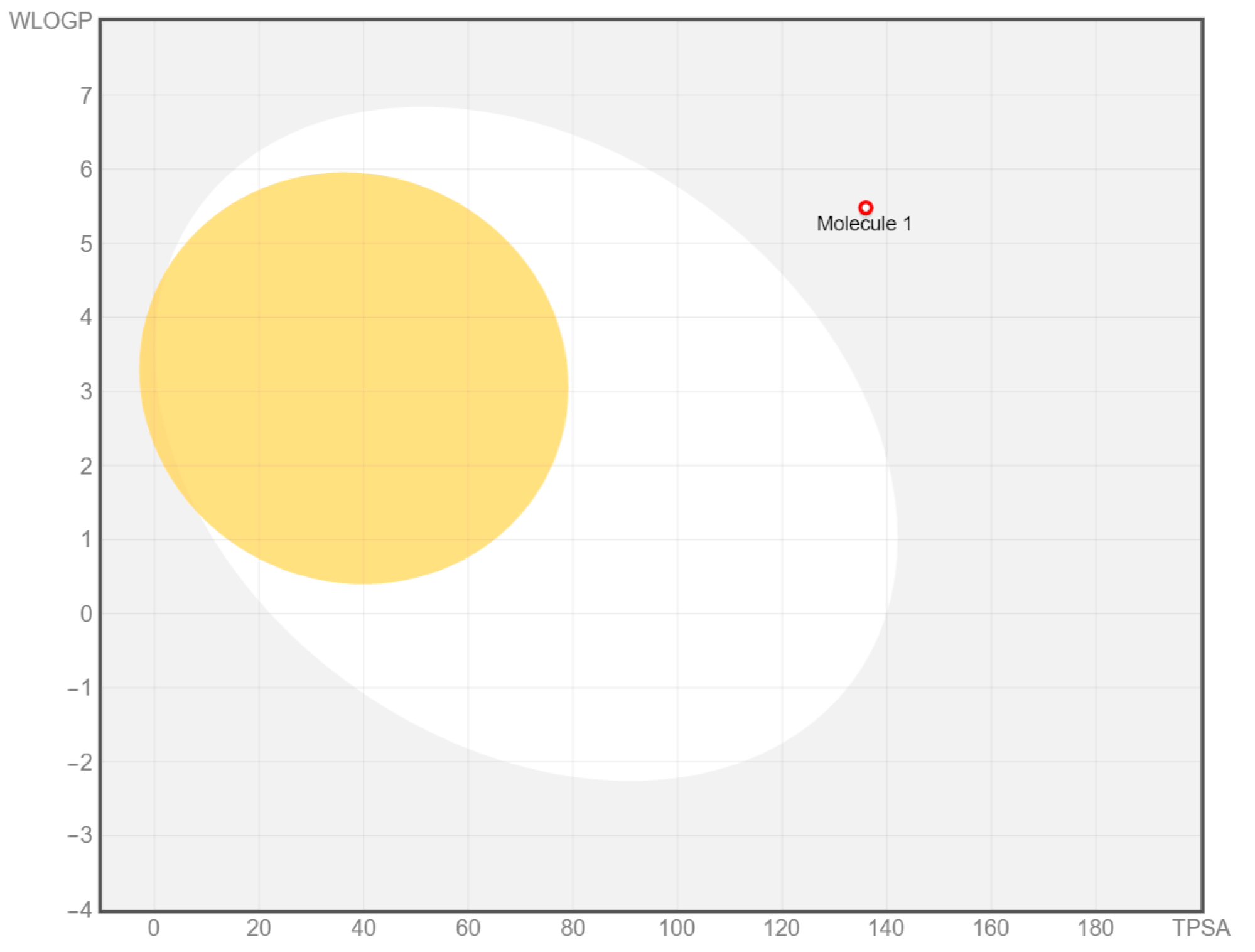Click the red Molecule 1 data point
This screenshot has width=1255, height=952.
pyautogui.click(x=865, y=207)
